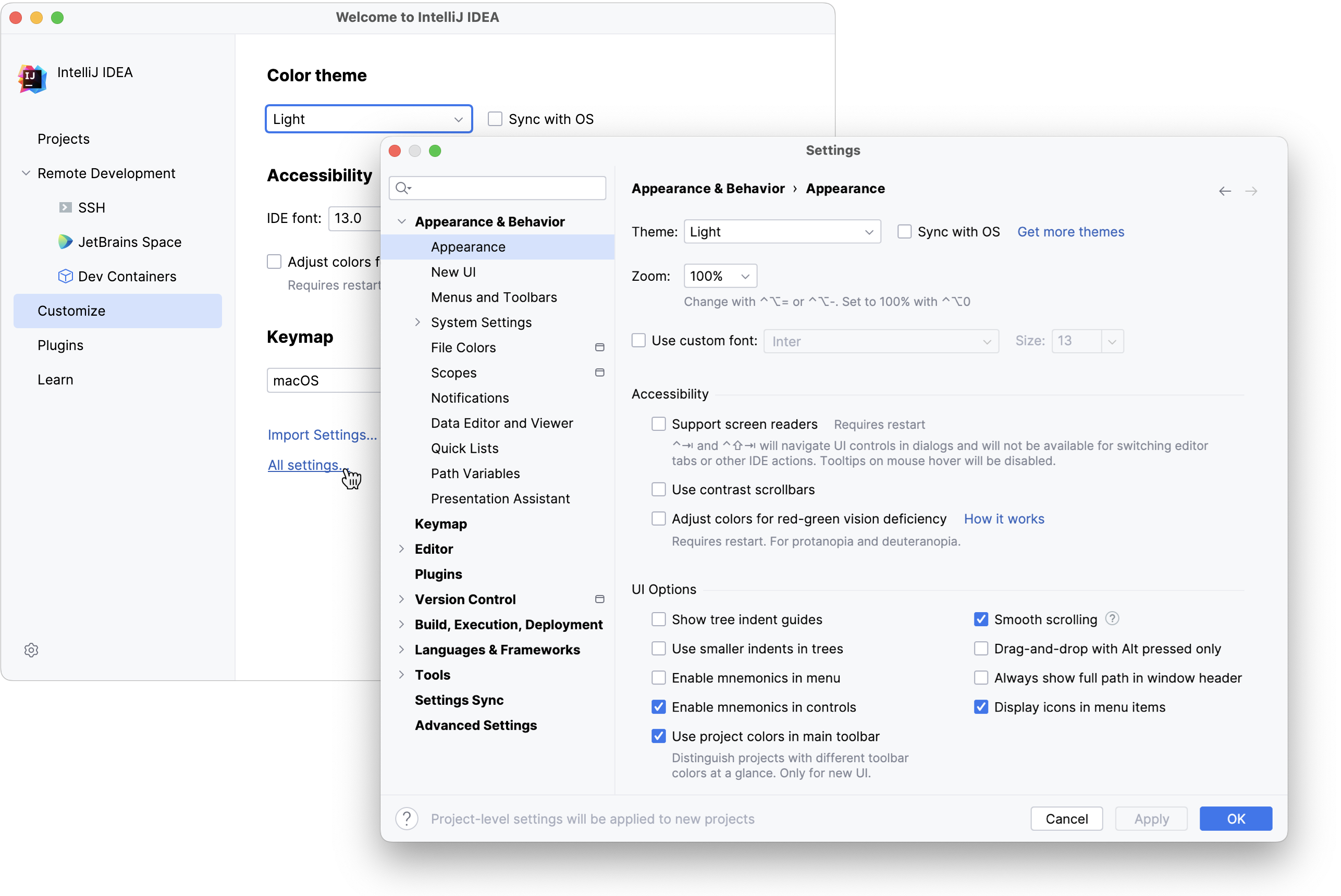The image size is (1341, 896).
Task: Click the back arrow in Settings
Action: pos(1224,191)
